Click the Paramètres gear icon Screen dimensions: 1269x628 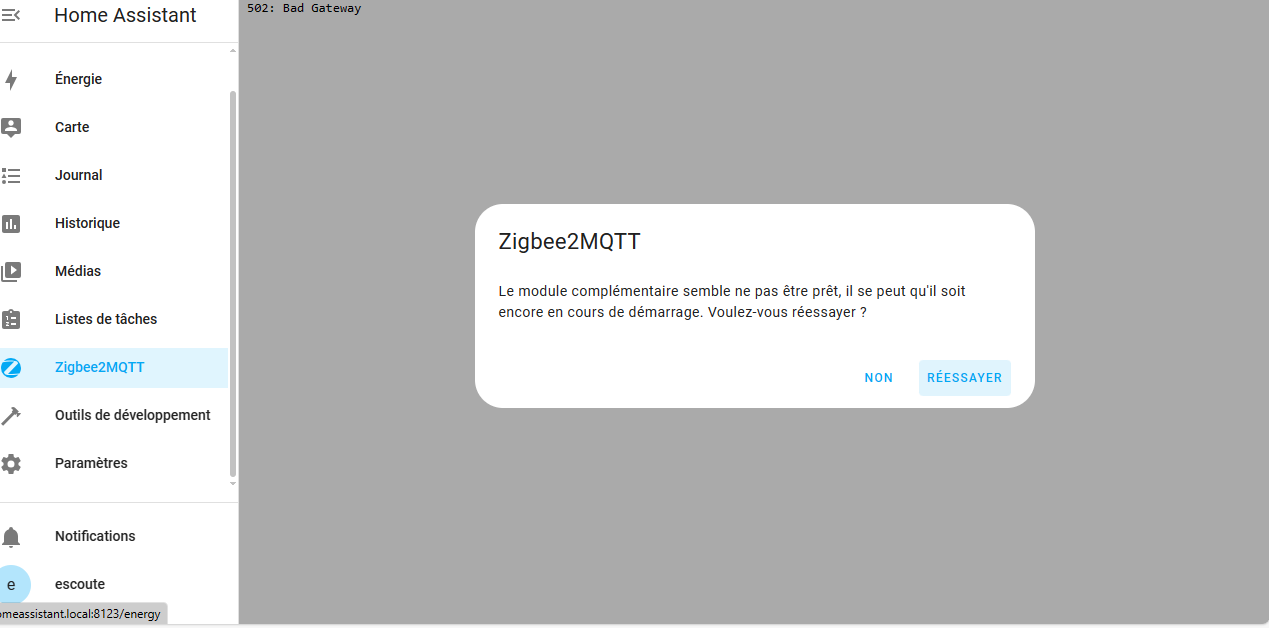click(x=11, y=463)
